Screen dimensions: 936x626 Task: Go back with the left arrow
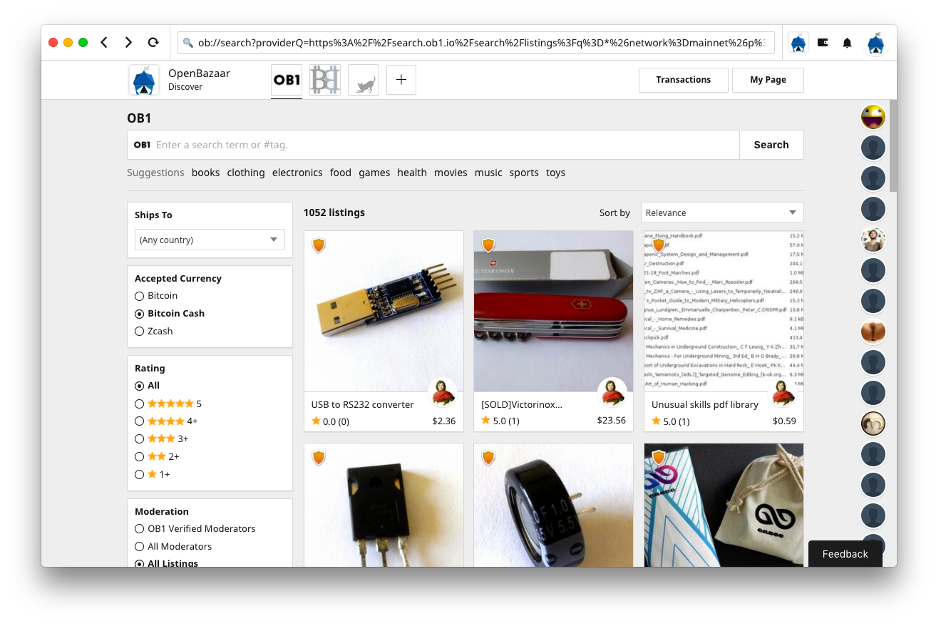(104, 42)
